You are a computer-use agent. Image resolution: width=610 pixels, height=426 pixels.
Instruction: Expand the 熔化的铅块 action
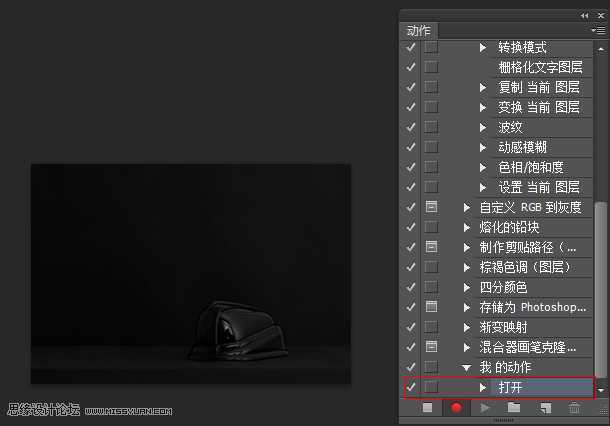pyautogui.click(x=467, y=227)
